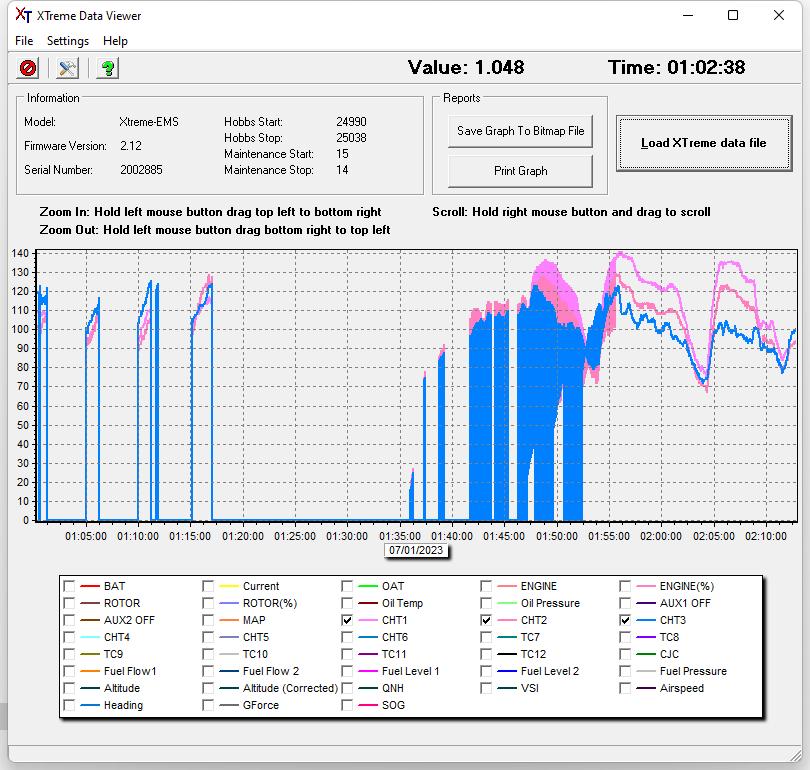The height and width of the screenshot is (770, 810).
Task: Enable the Fuel Level 2 checkbox
Action: point(486,671)
